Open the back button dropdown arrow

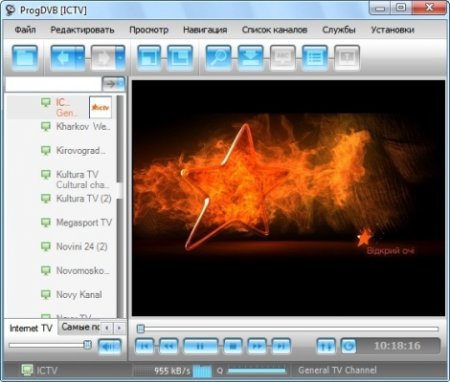[x=80, y=58]
